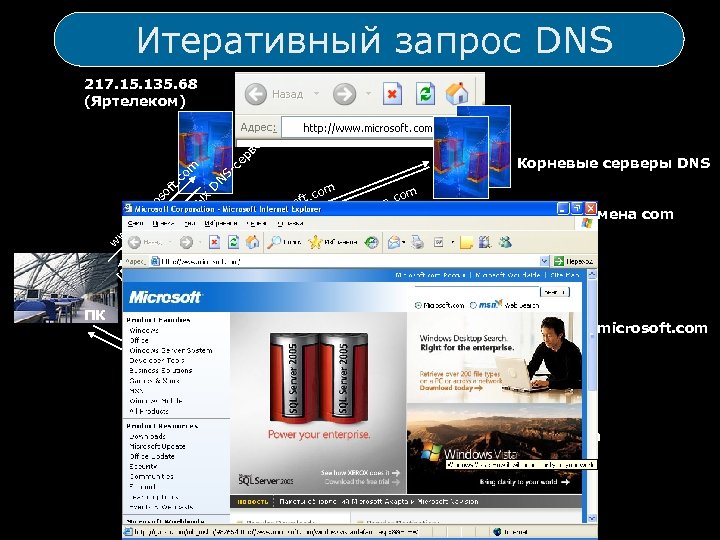Click the Home icon in the upper slide toolbar
This screenshot has height=540, width=720.
[457, 93]
